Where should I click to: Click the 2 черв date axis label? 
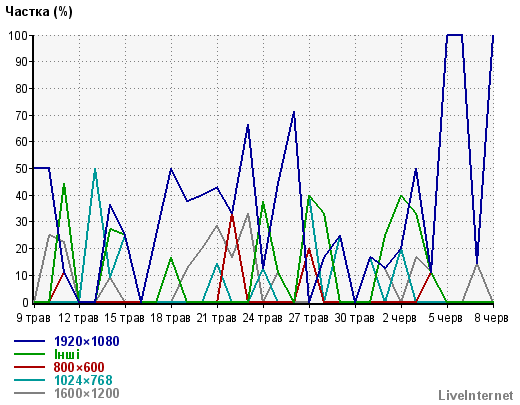(x=399, y=318)
